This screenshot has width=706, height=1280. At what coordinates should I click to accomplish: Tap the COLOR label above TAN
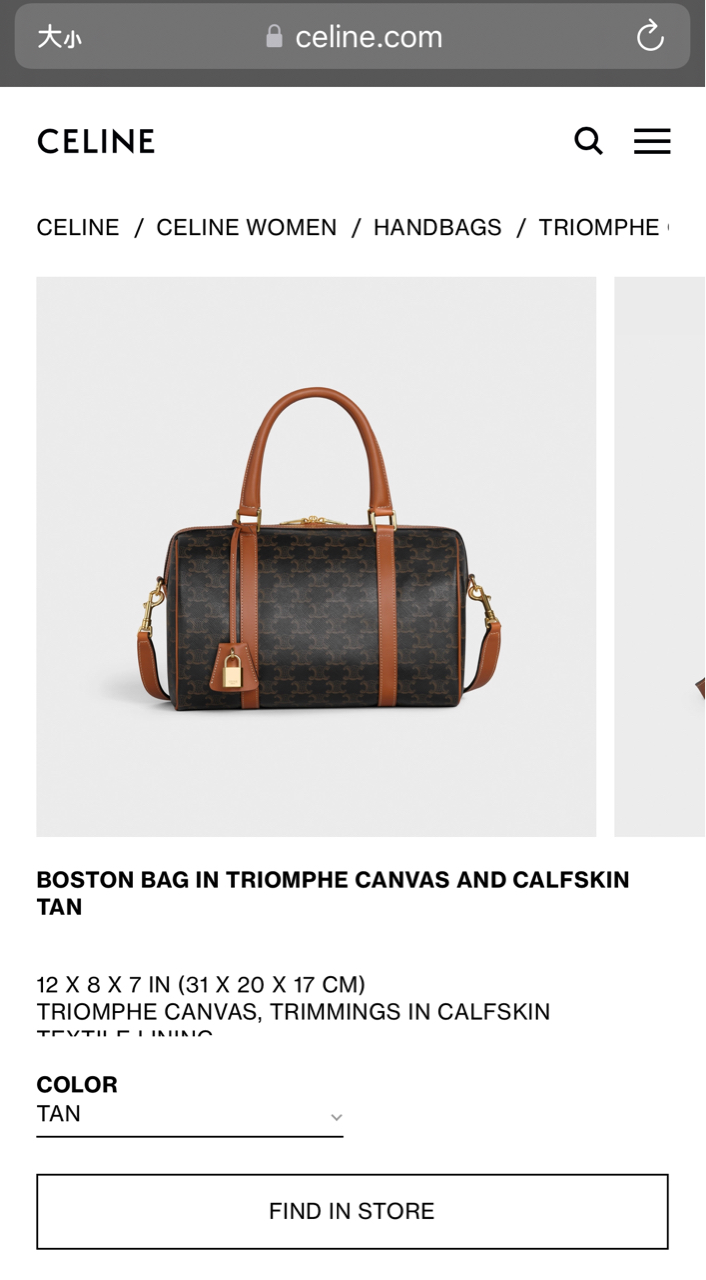(77, 1084)
